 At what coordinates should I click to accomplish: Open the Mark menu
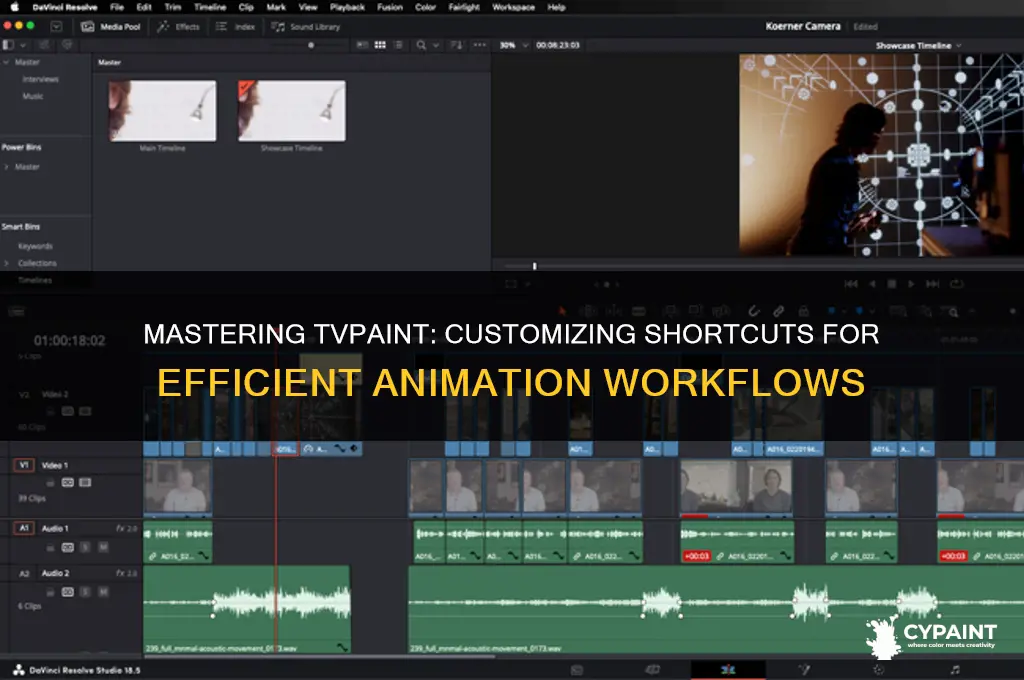pyautogui.click(x=276, y=7)
